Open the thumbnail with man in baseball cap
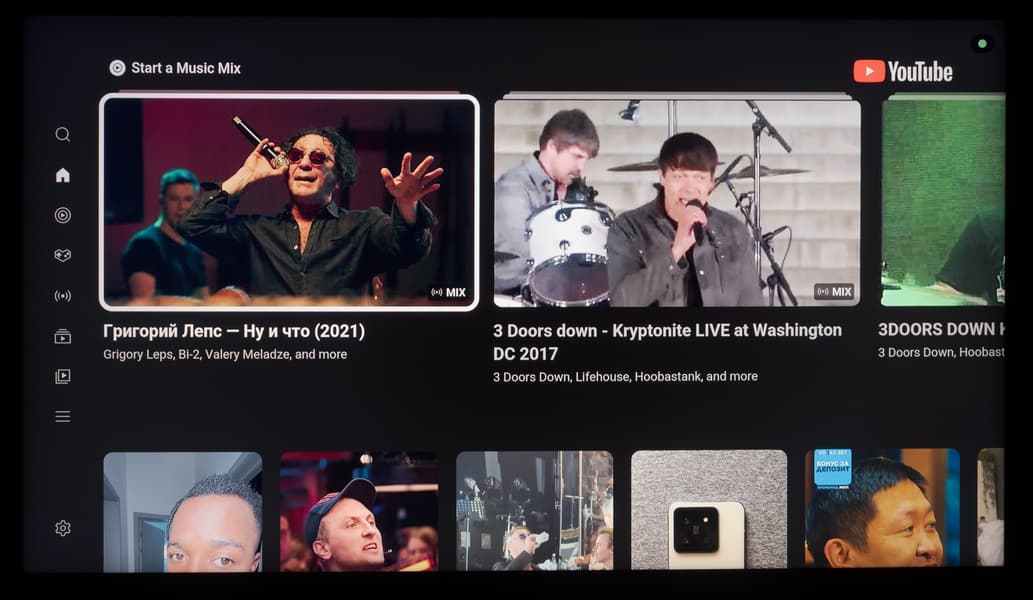This screenshot has height=600, width=1033. coord(359,511)
